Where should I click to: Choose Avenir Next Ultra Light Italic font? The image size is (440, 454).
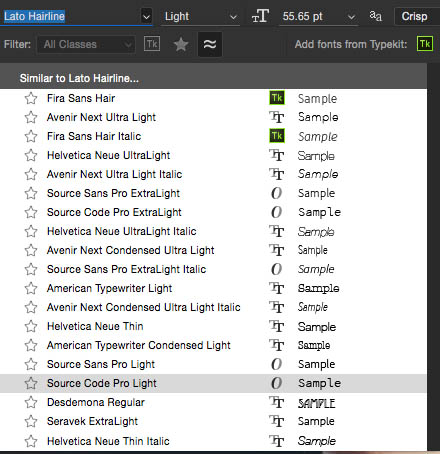213,174
